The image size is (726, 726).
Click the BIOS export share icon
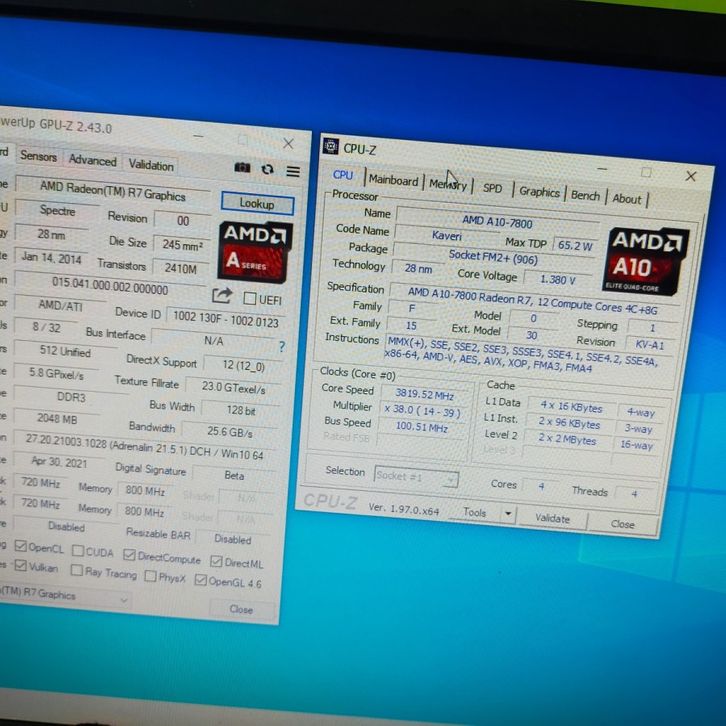point(222,295)
